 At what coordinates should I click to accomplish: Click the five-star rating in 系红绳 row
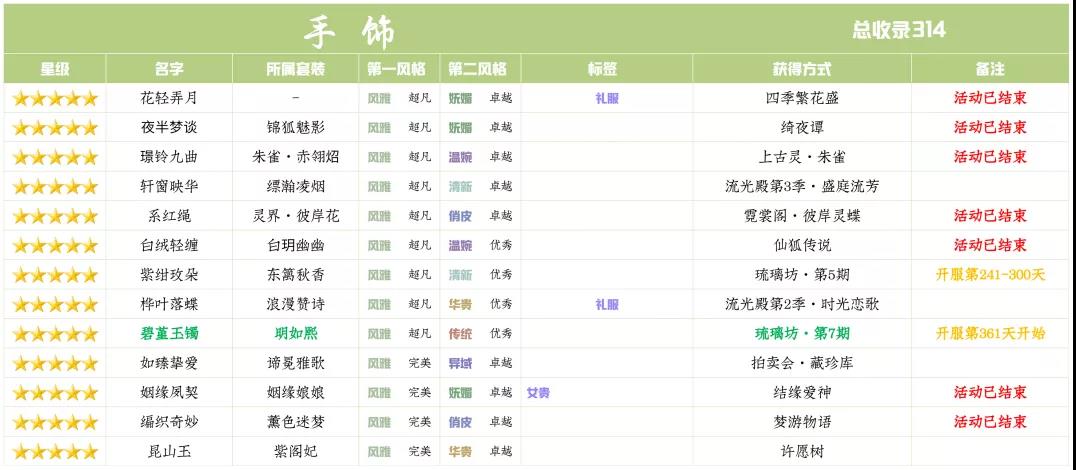pyautogui.click(x=55, y=216)
